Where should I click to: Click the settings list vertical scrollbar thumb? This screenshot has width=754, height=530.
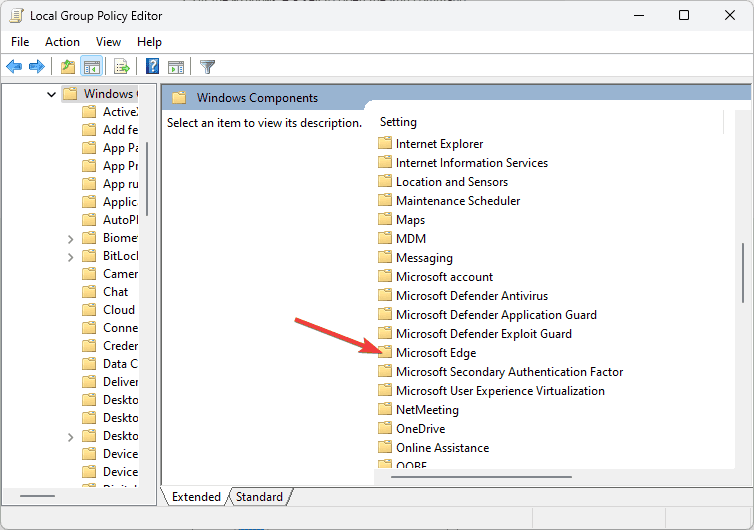pyautogui.click(x=742, y=272)
